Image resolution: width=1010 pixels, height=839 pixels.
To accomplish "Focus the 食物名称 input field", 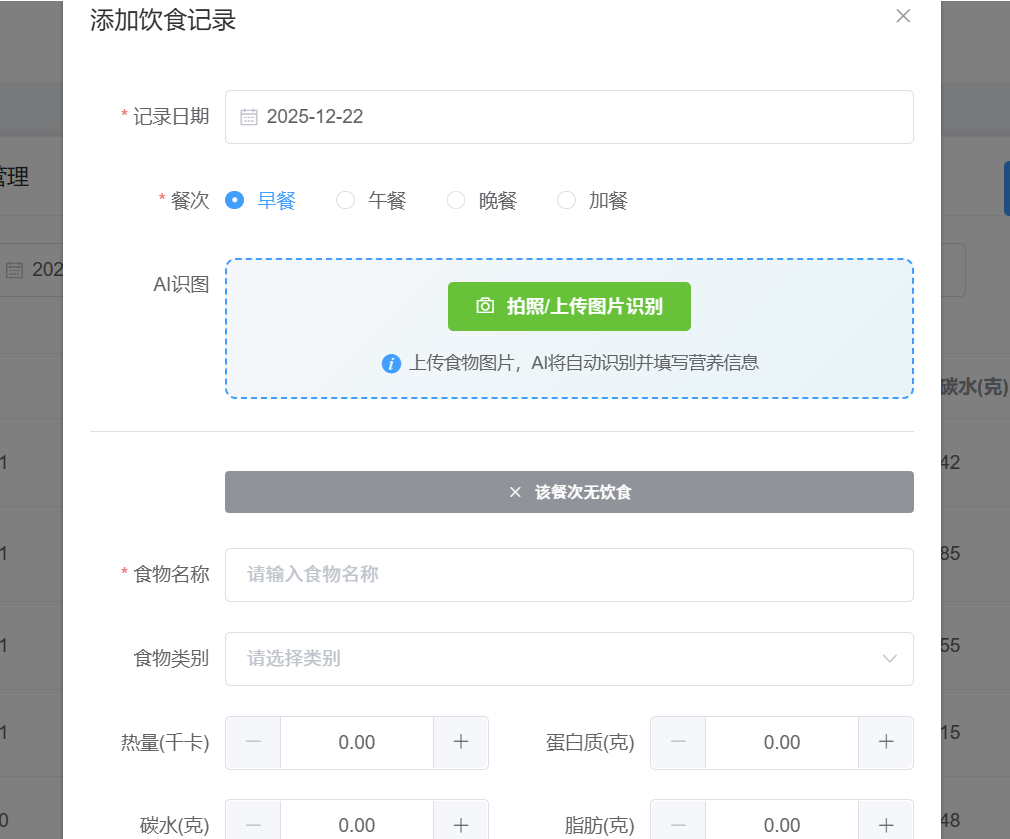I will coord(569,575).
